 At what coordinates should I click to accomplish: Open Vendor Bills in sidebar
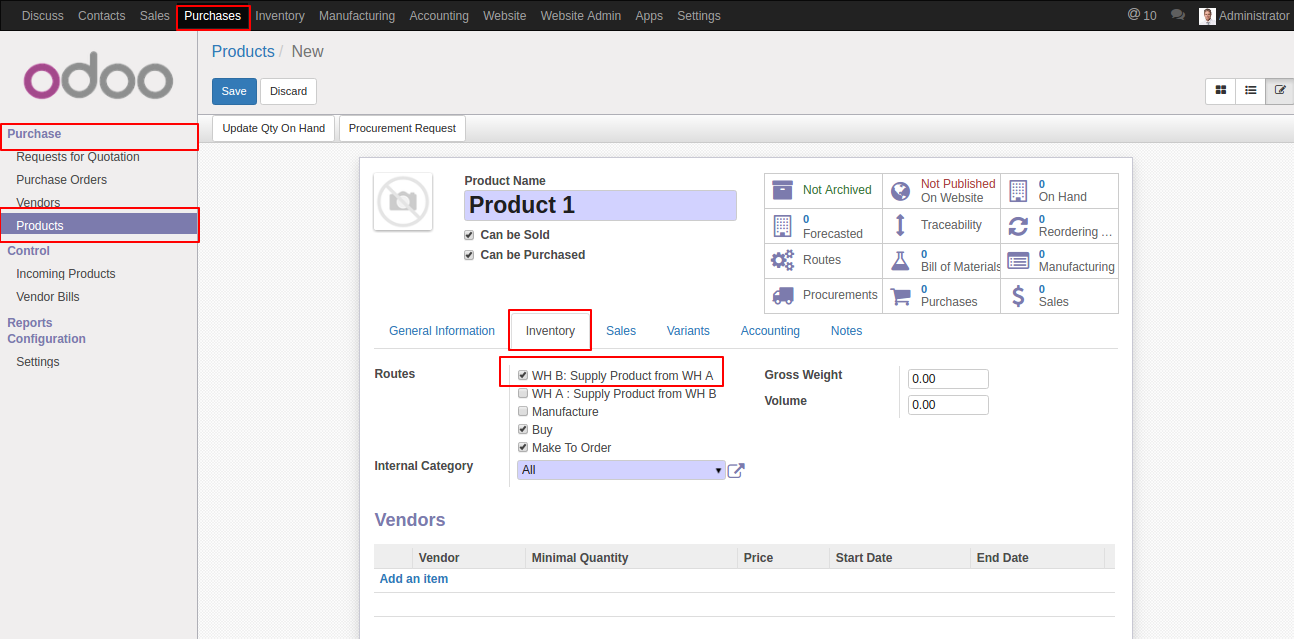click(x=48, y=297)
